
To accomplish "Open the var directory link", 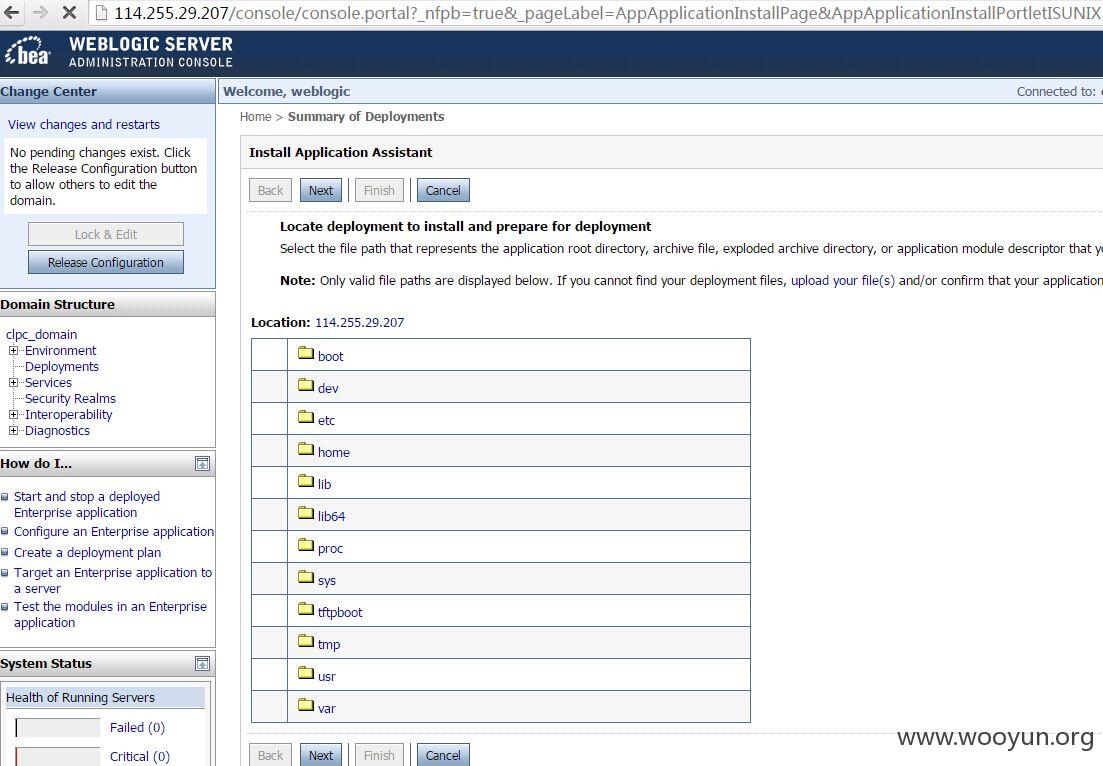I will 326,708.
